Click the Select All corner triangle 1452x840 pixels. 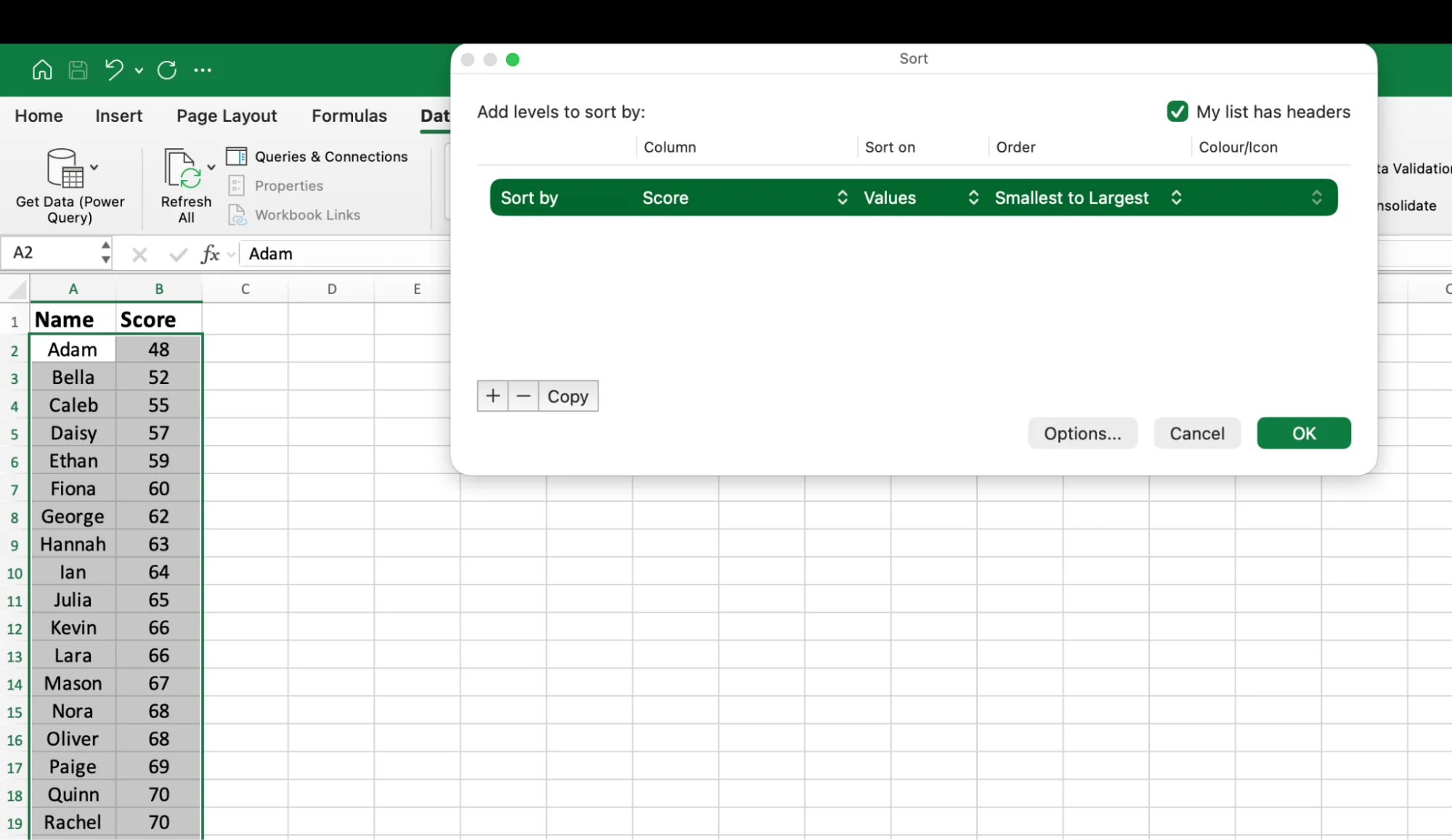tap(15, 289)
